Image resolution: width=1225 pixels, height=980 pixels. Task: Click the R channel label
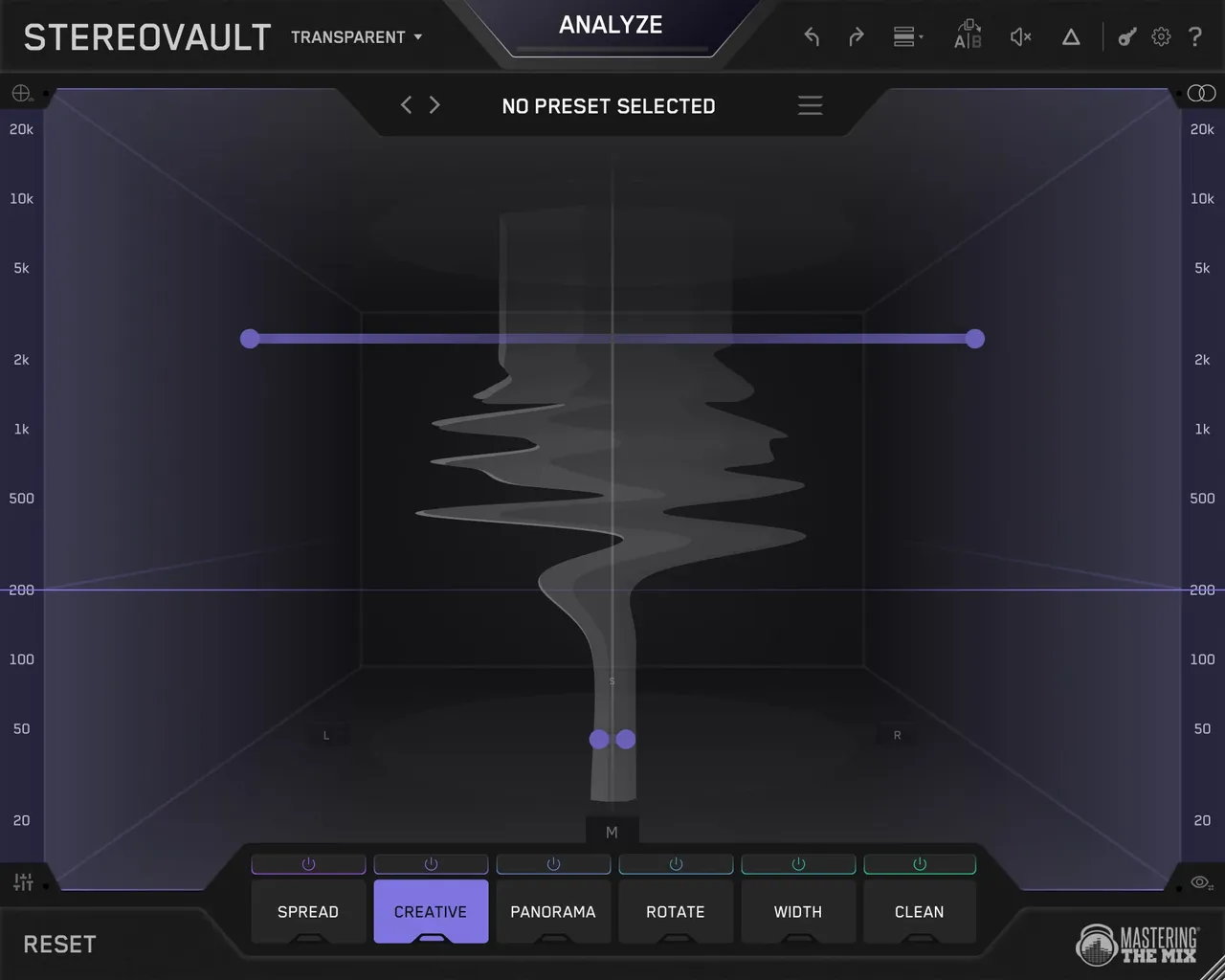[897, 735]
